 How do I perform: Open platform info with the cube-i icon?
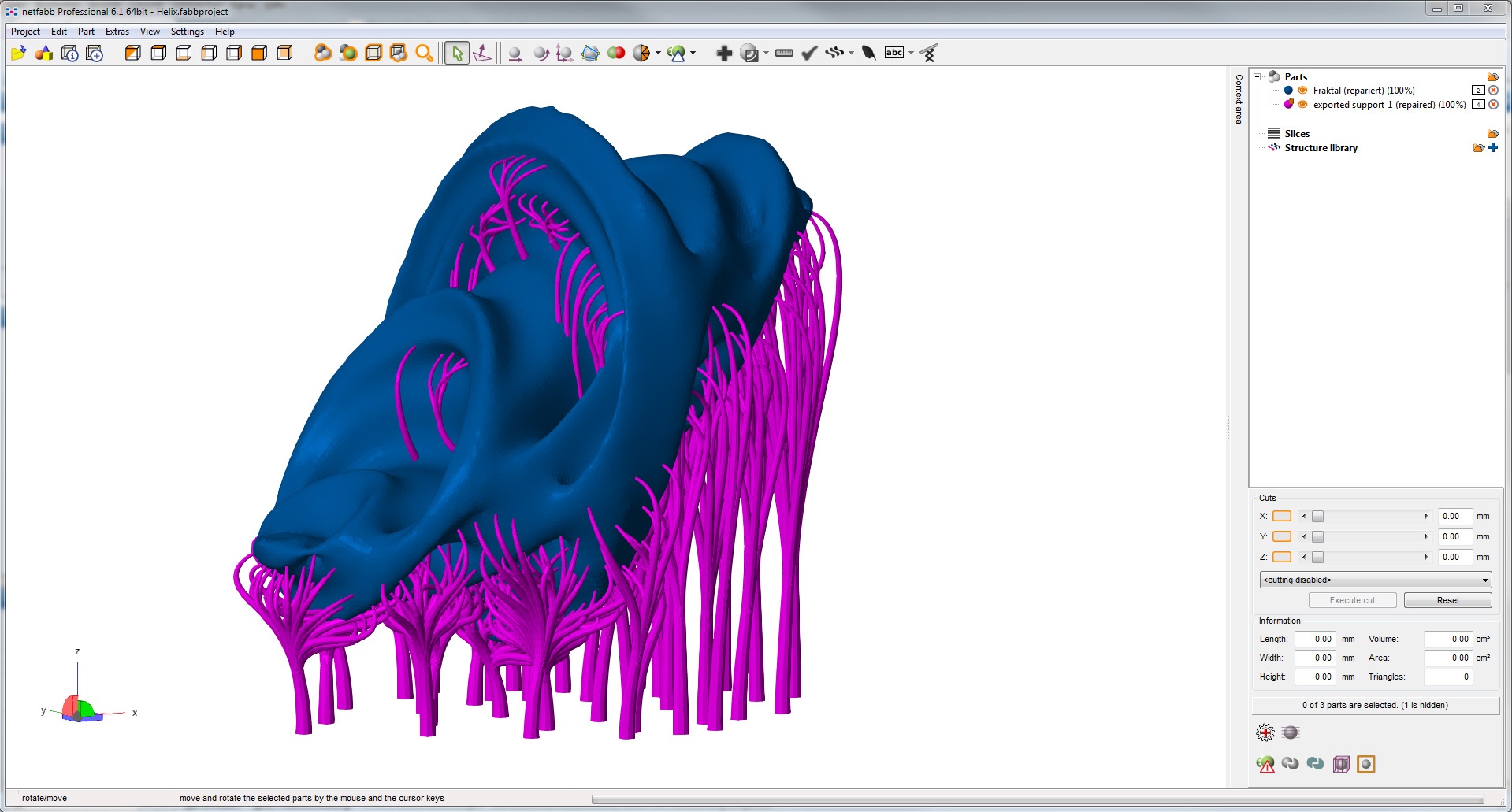click(69, 53)
